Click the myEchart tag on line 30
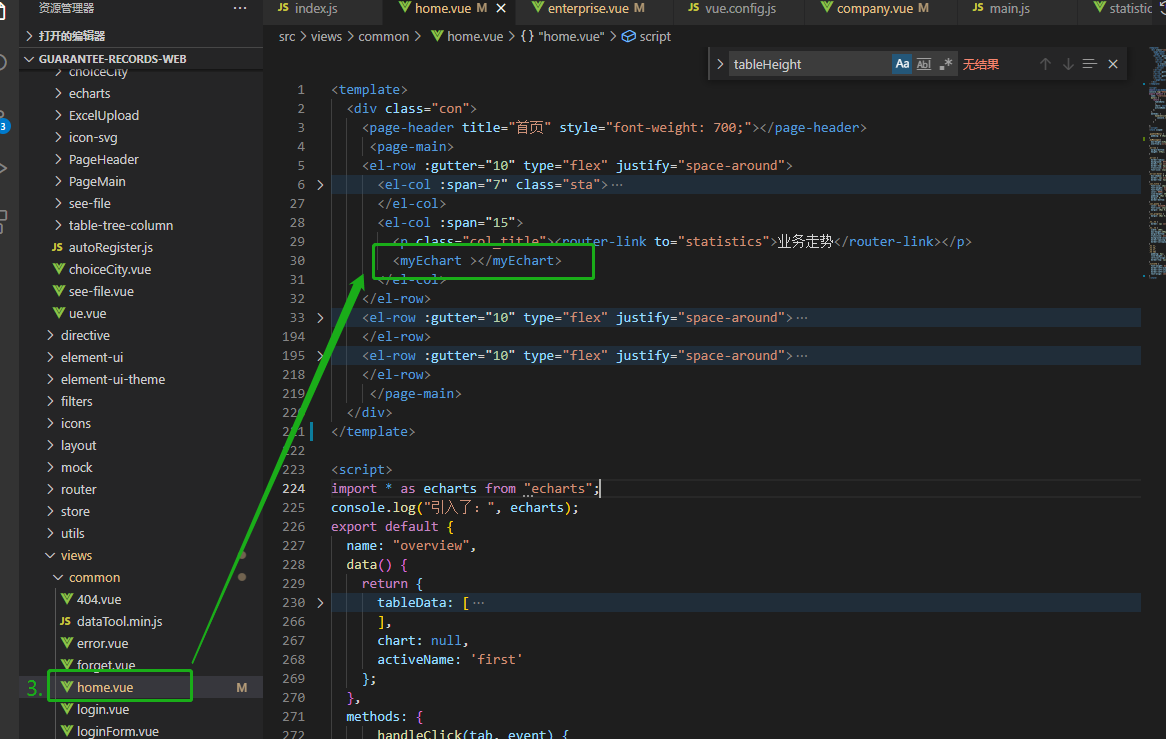 click(x=477, y=260)
